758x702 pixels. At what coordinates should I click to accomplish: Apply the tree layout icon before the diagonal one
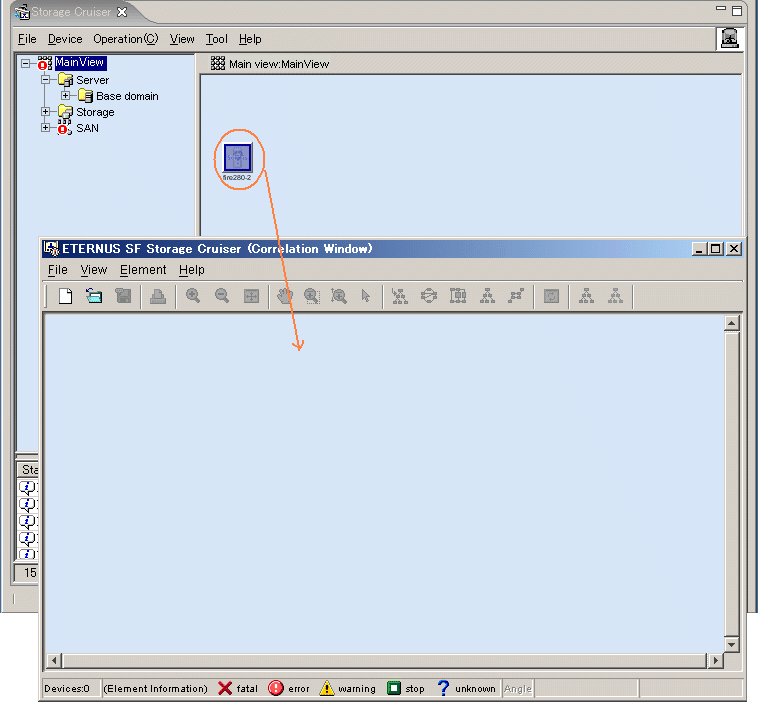point(487,296)
